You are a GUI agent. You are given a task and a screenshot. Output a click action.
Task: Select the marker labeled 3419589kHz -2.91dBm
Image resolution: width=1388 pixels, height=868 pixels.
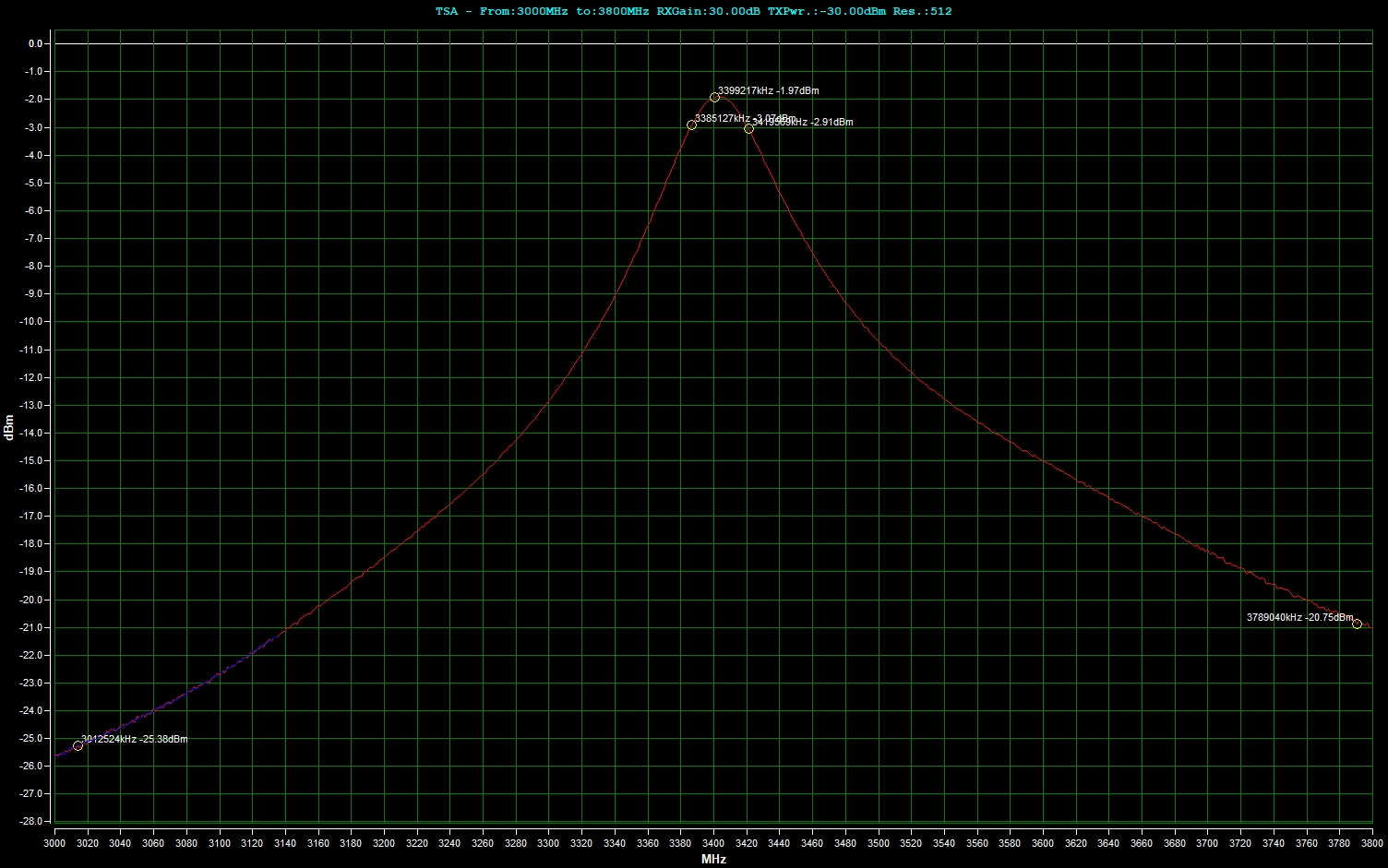click(x=748, y=128)
